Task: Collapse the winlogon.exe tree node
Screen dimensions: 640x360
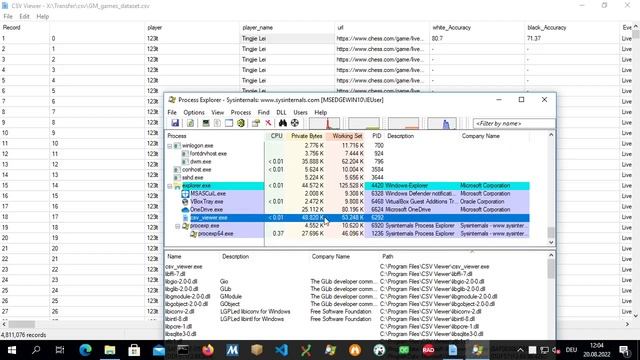Action: pos(170,146)
